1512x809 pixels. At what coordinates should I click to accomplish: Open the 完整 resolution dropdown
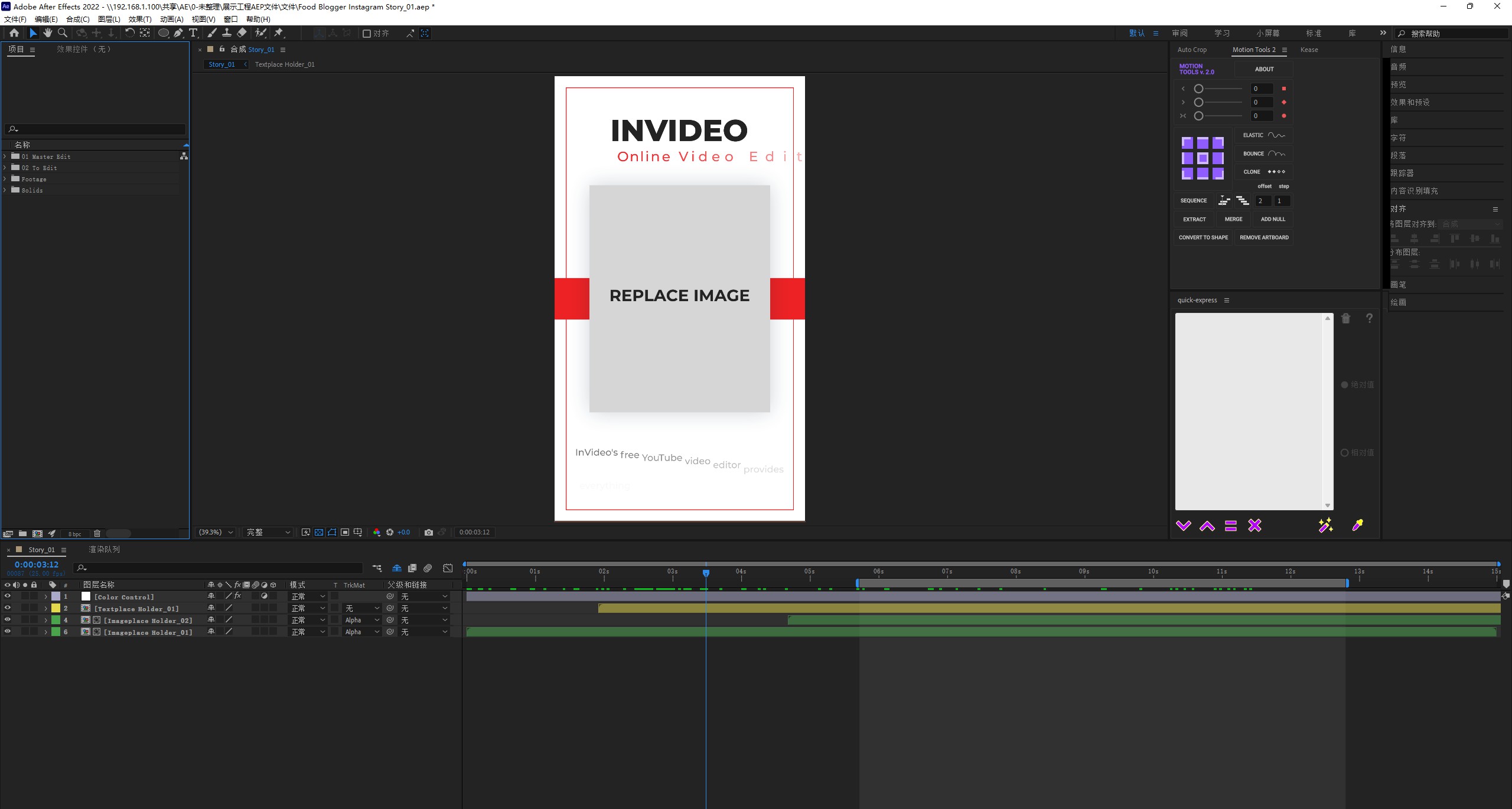point(269,532)
